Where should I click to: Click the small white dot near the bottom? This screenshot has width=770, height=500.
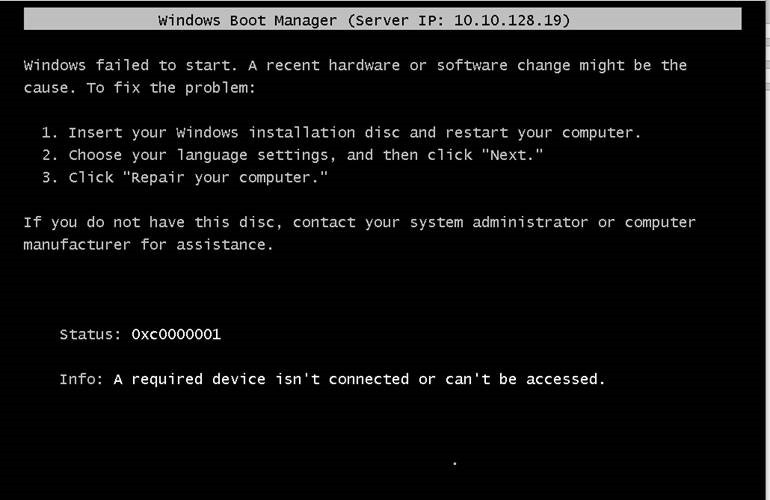point(455,463)
